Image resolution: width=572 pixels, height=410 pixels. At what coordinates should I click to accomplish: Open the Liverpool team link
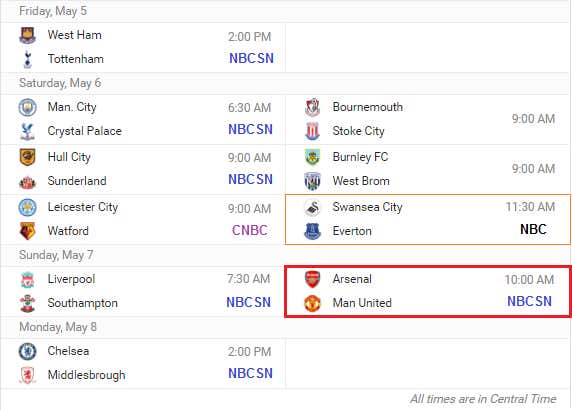71,279
